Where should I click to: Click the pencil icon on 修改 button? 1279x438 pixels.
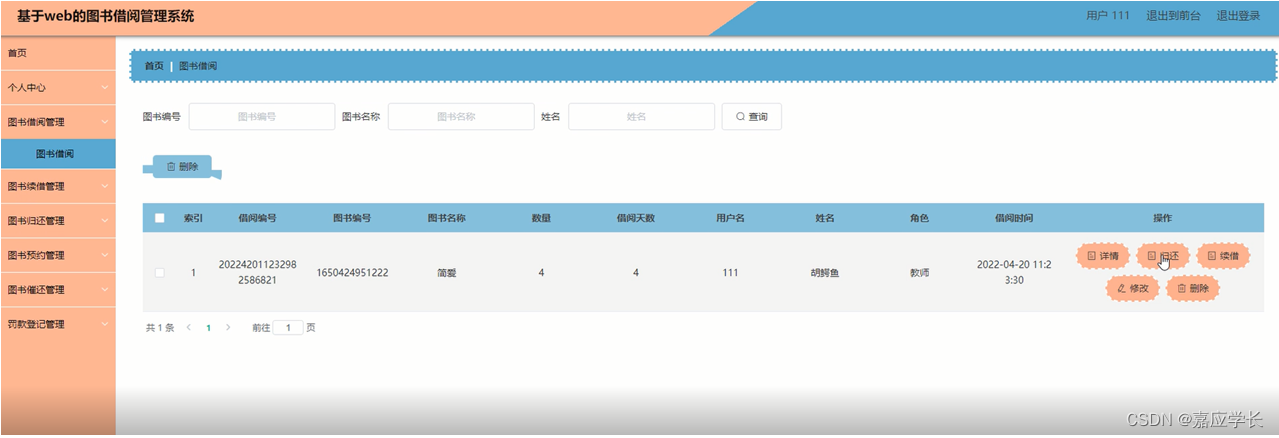point(1122,288)
